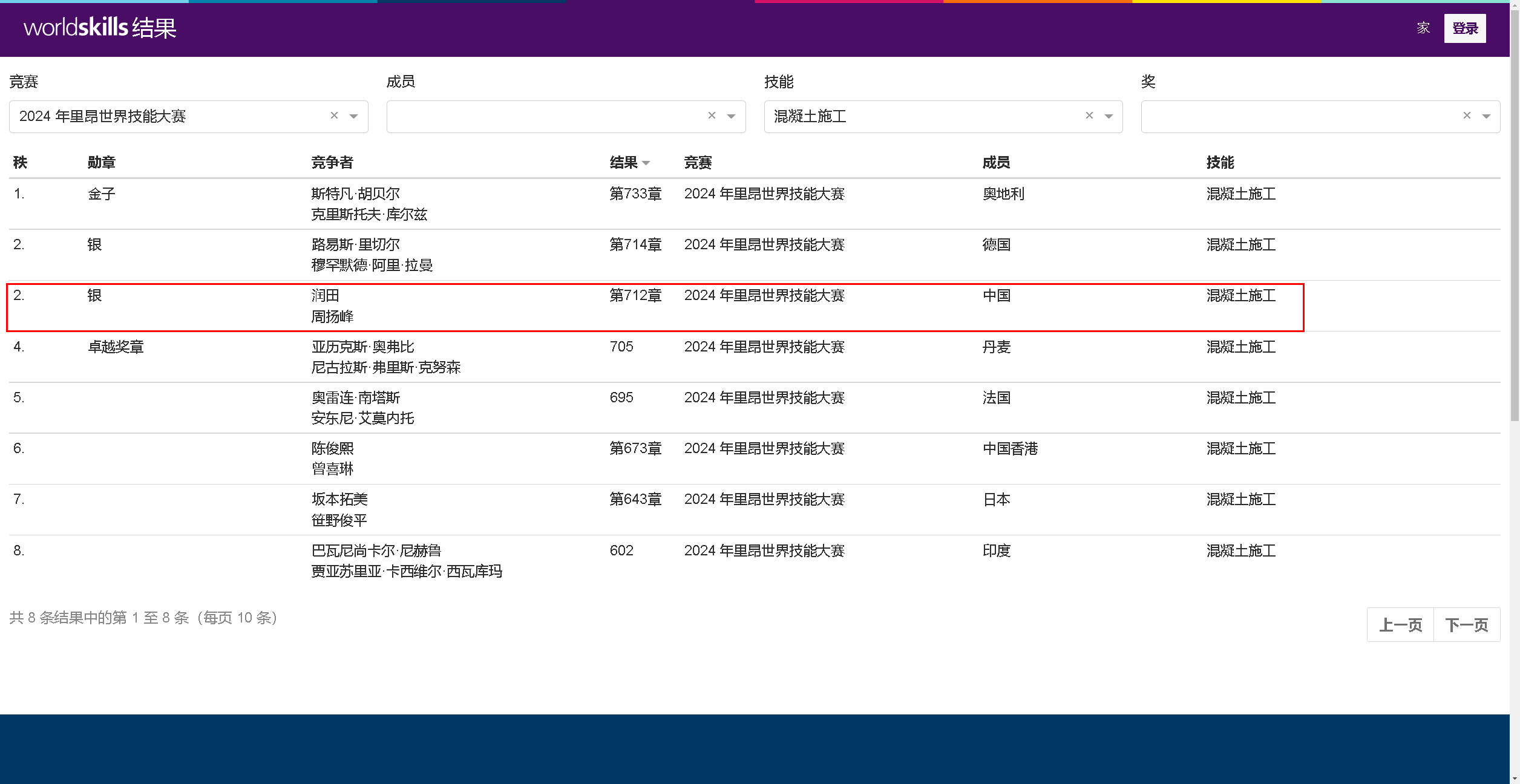Viewport: 1520px width, 784px height.
Task: Clear the 奖 award filter
Action: pyautogui.click(x=1467, y=116)
